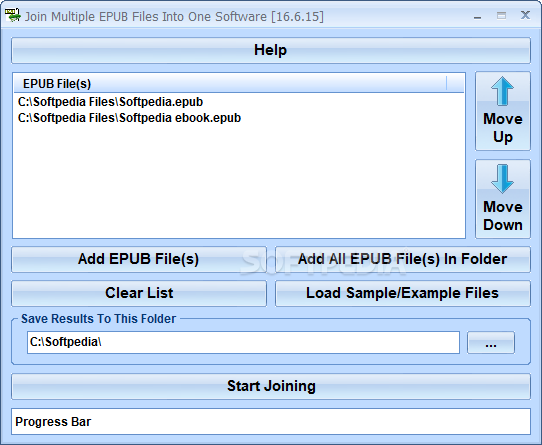Select the Softpedia ebook.epub file row
This screenshot has width=542, height=445.
click(239, 118)
